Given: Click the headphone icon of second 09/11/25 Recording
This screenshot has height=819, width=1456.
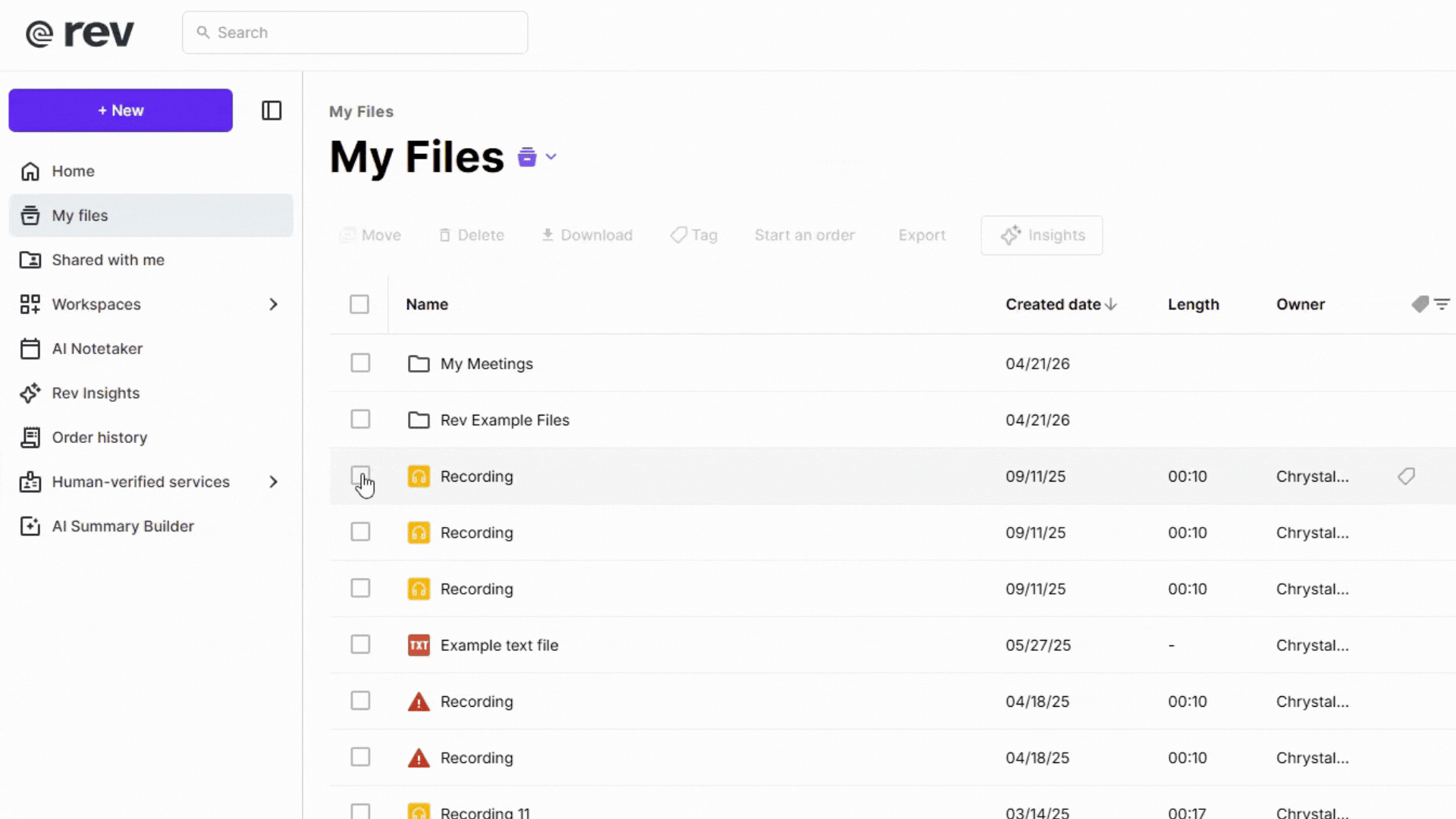Looking at the screenshot, I should (x=419, y=532).
